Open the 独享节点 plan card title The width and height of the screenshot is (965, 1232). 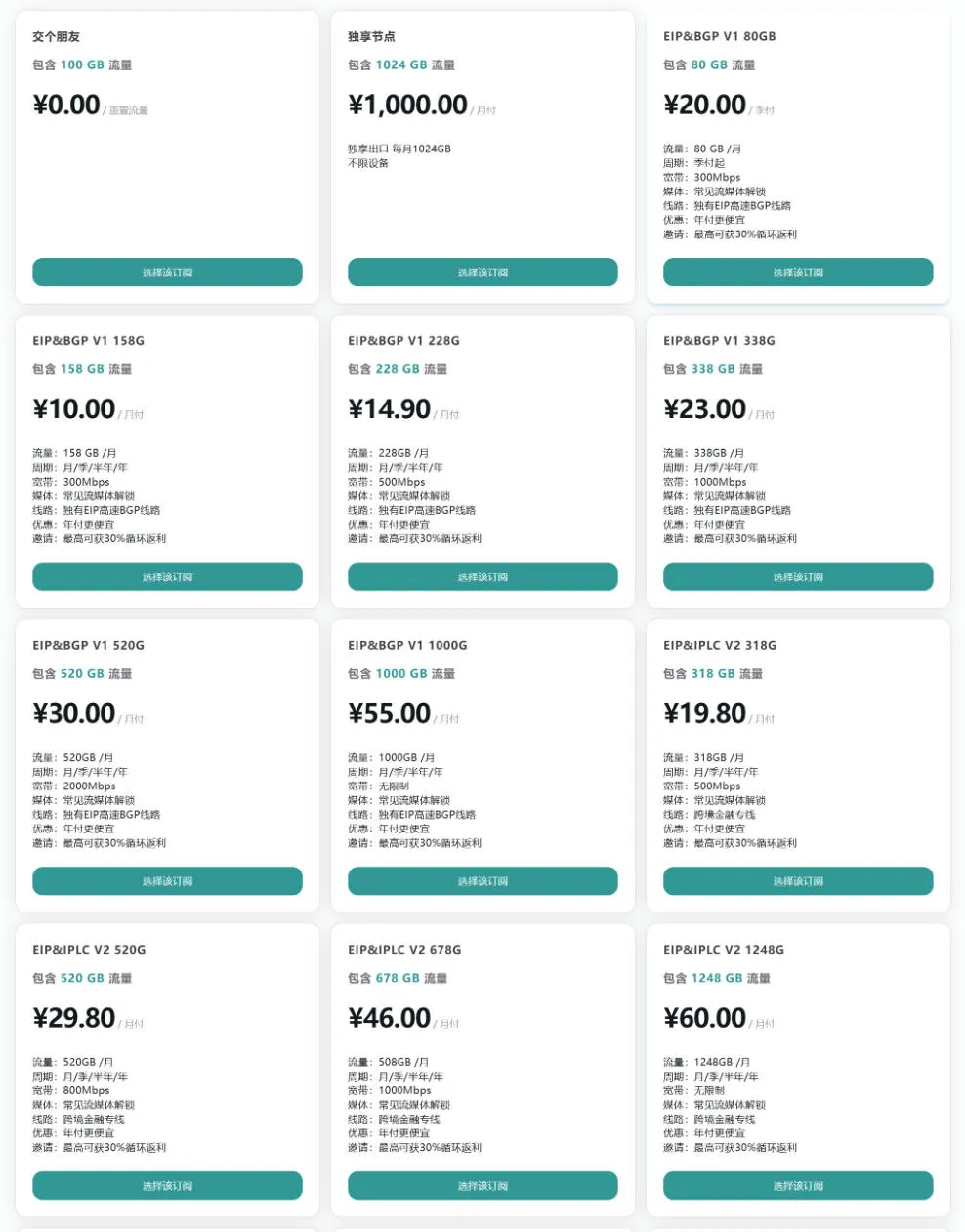point(371,36)
